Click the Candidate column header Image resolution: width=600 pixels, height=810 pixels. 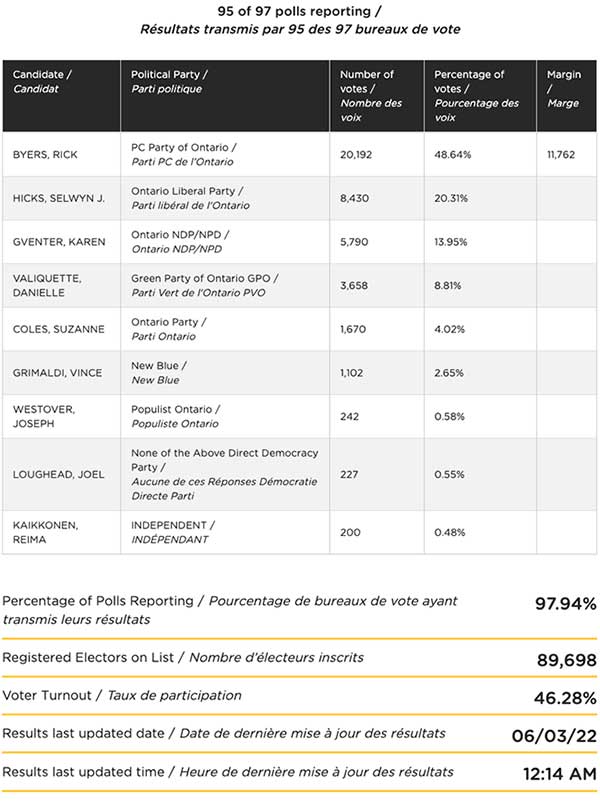pyautogui.click(x=61, y=96)
